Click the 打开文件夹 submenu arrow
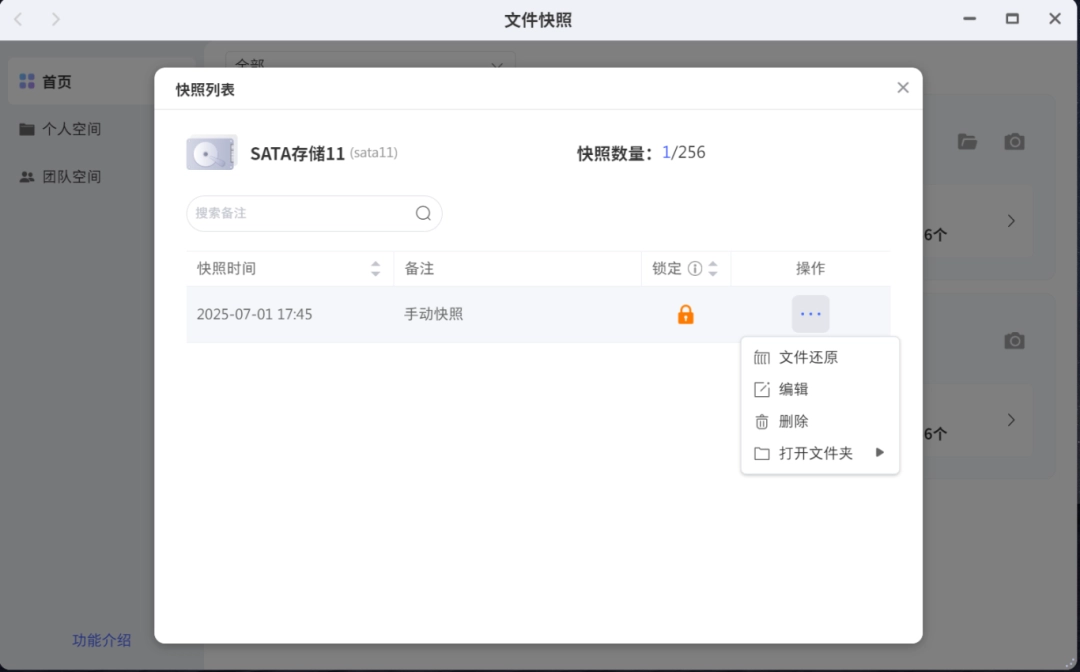This screenshot has width=1080, height=672. coord(880,452)
